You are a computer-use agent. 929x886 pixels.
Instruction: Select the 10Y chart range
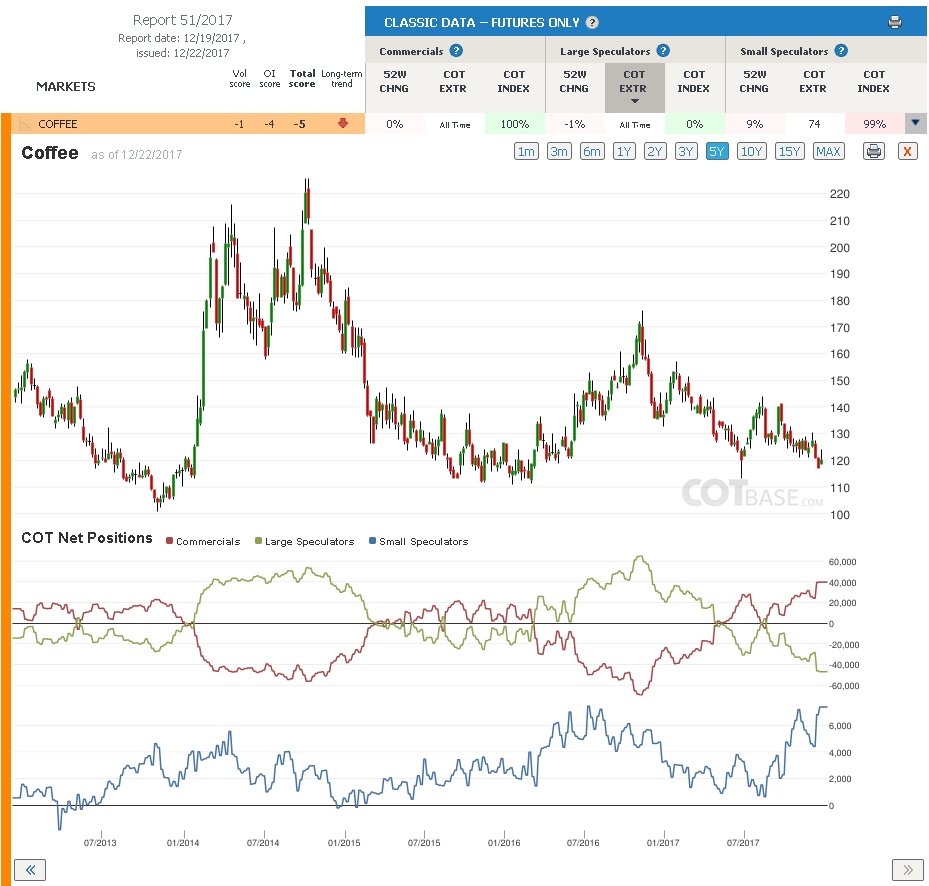click(751, 151)
